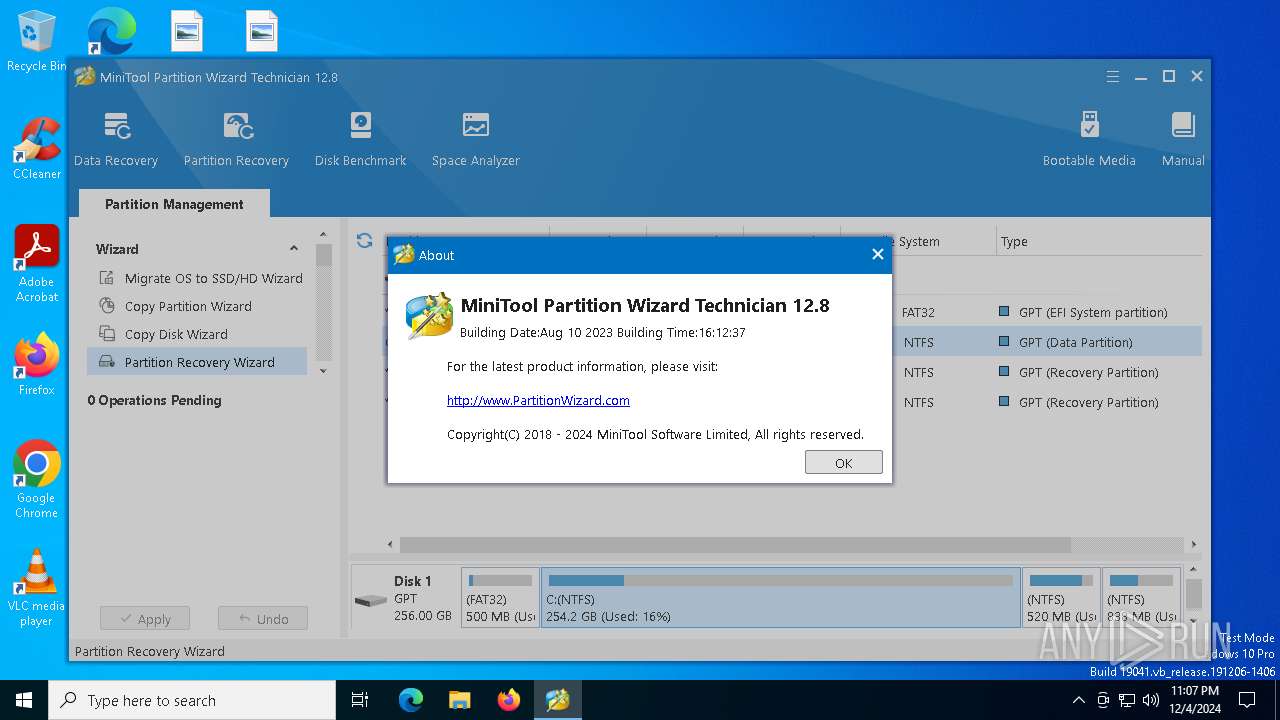Viewport: 1280px width, 720px height.
Task: Click the refresh icon above the partition list
Action: point(365,241)
